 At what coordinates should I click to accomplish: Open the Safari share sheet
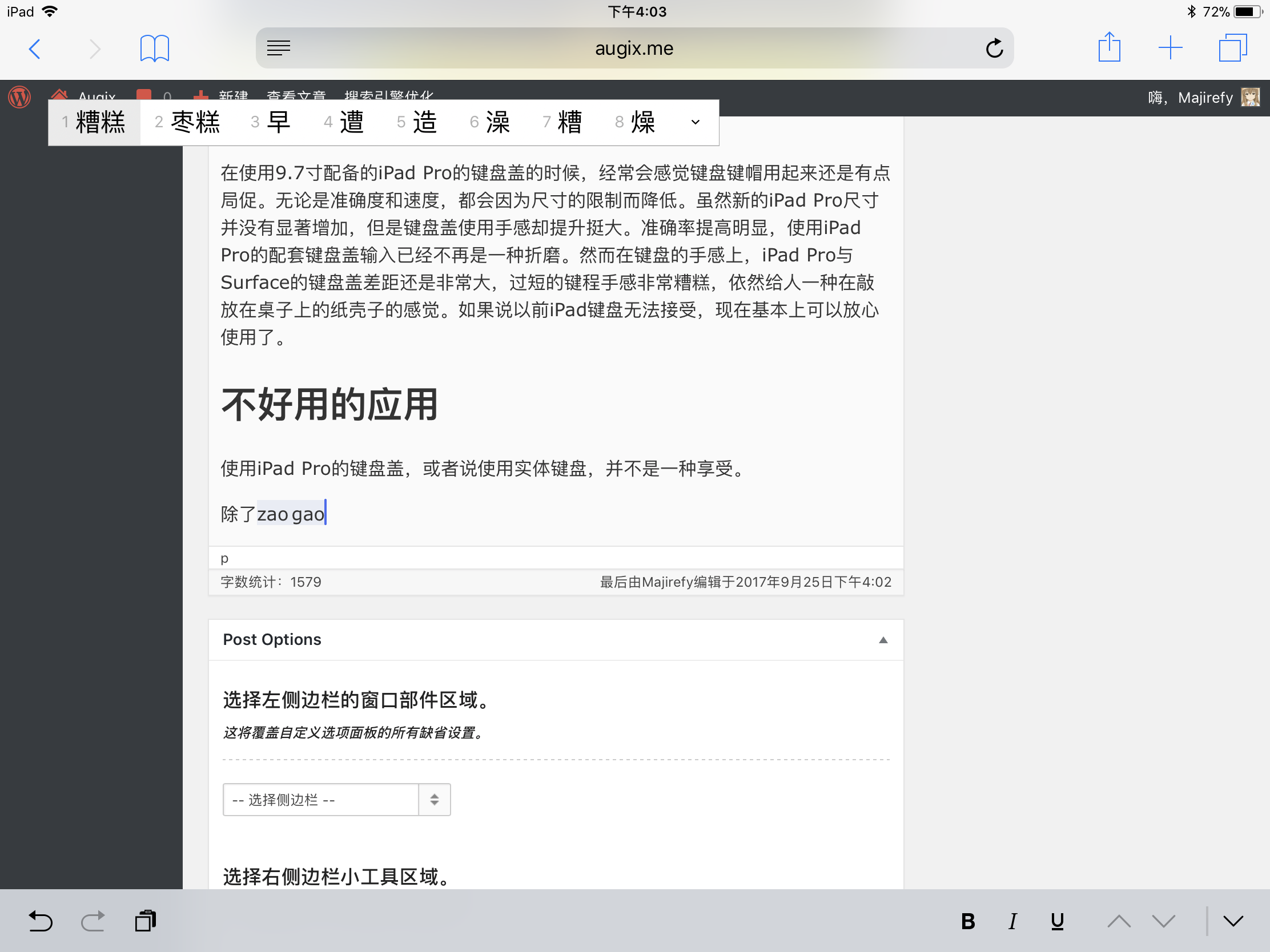[x=1109, y=47]
